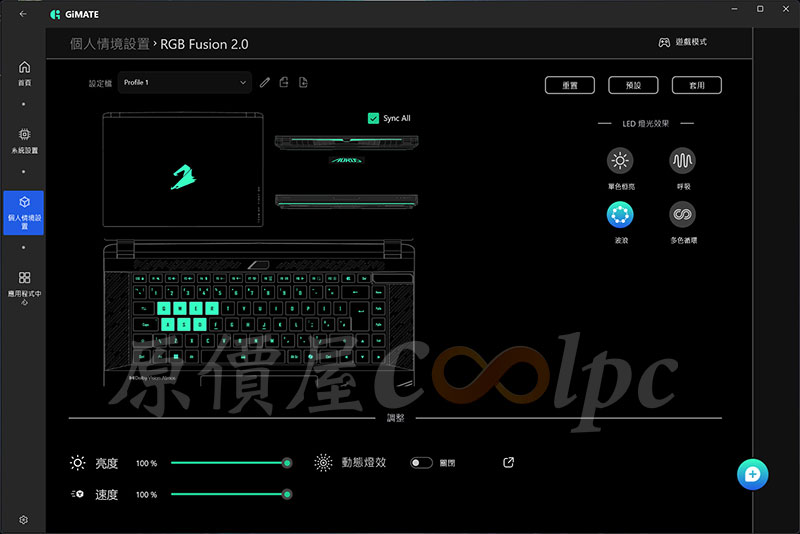Click the highlighted W key on keyboard
800x534 pixels.
coord(180,309)
